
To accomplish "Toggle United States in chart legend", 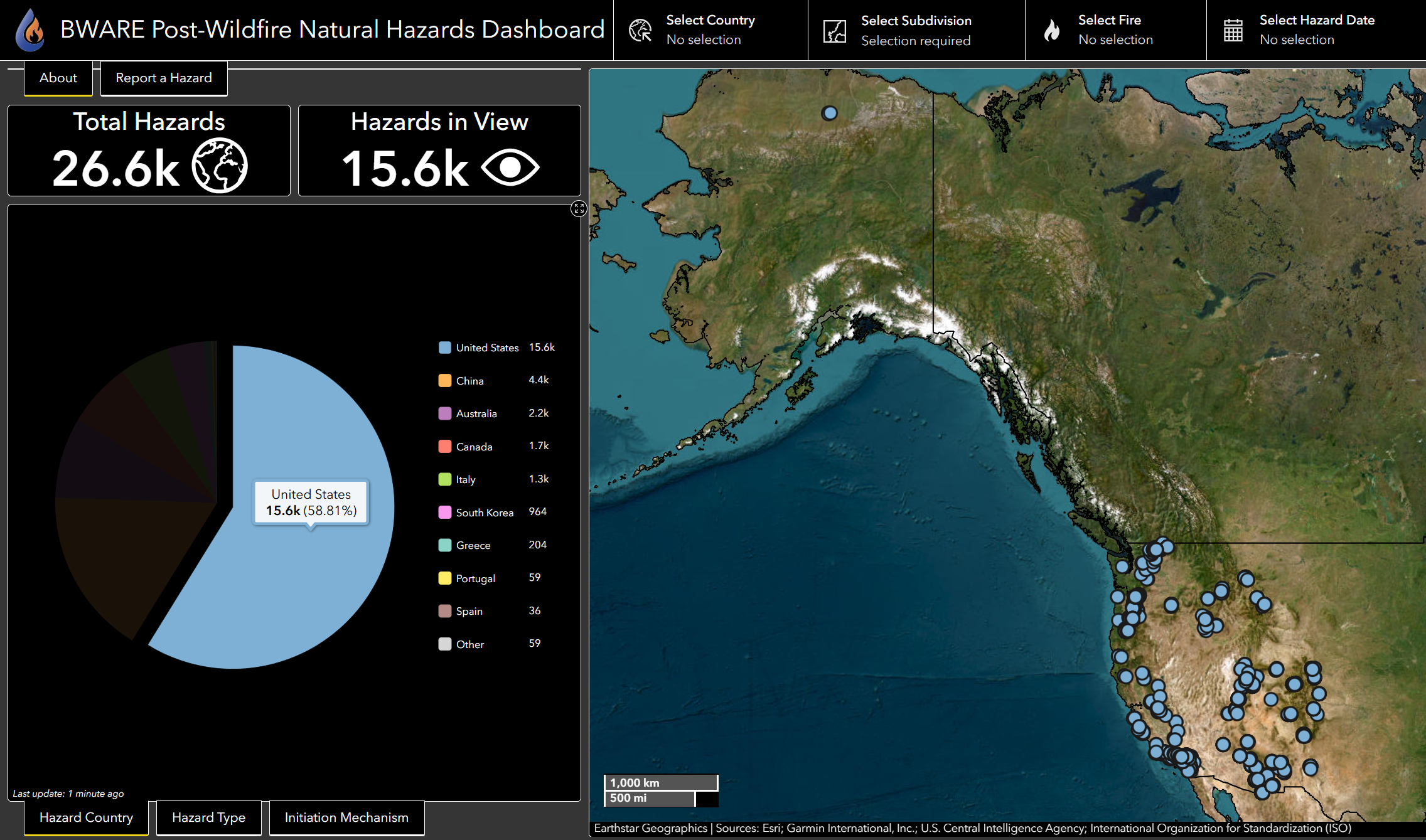I will coord(487,348).
